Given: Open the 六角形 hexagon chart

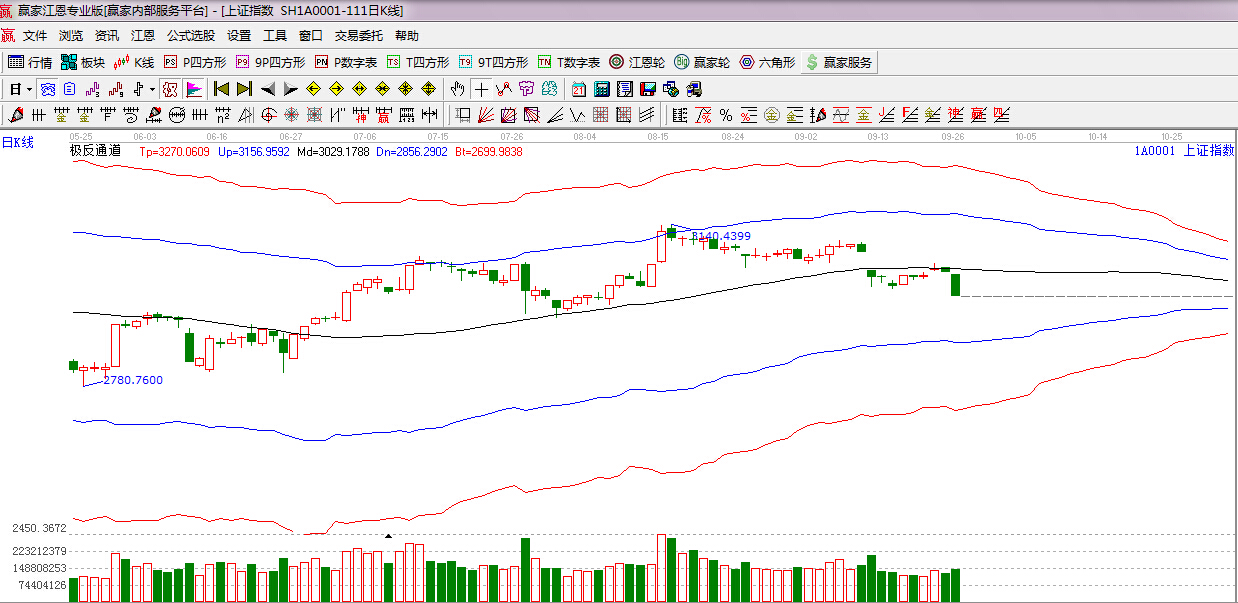Looking at the screenshot, I should pyautogui.click(x=768, y=62).
